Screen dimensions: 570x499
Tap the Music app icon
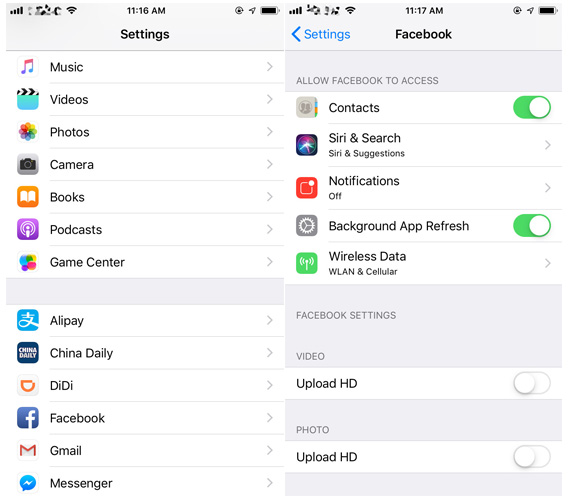click(28, 67)
